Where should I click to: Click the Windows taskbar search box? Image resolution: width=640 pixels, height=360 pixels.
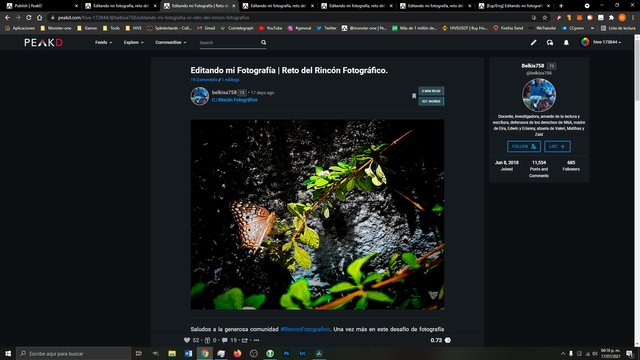[x=73, y=353]
